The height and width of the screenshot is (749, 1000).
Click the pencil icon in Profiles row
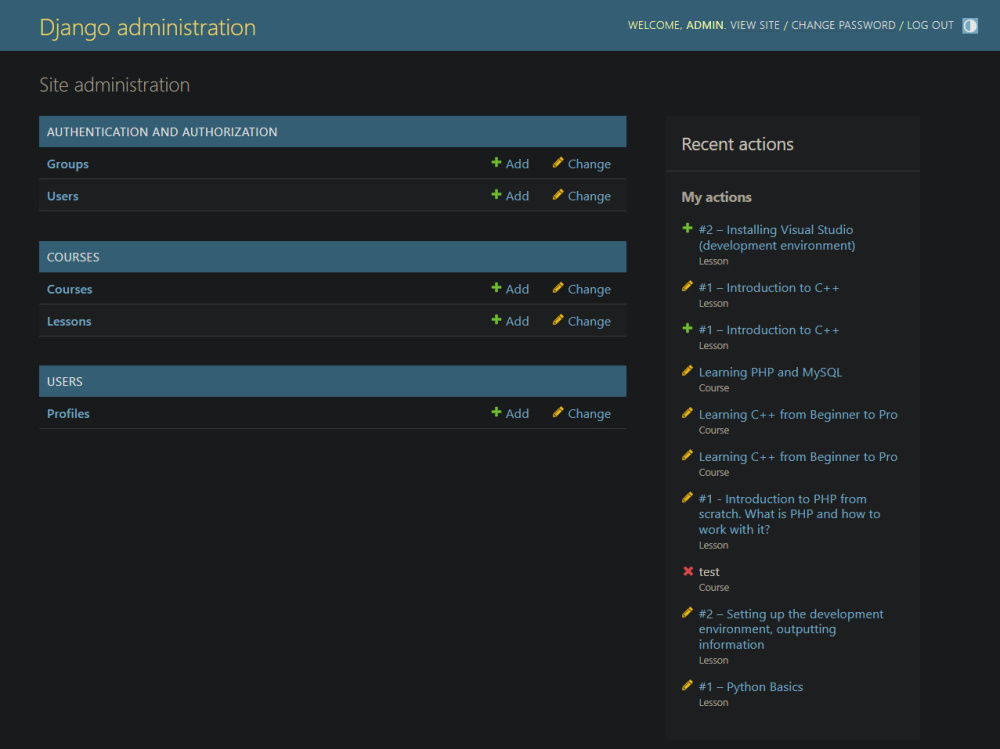pos(558,412)
